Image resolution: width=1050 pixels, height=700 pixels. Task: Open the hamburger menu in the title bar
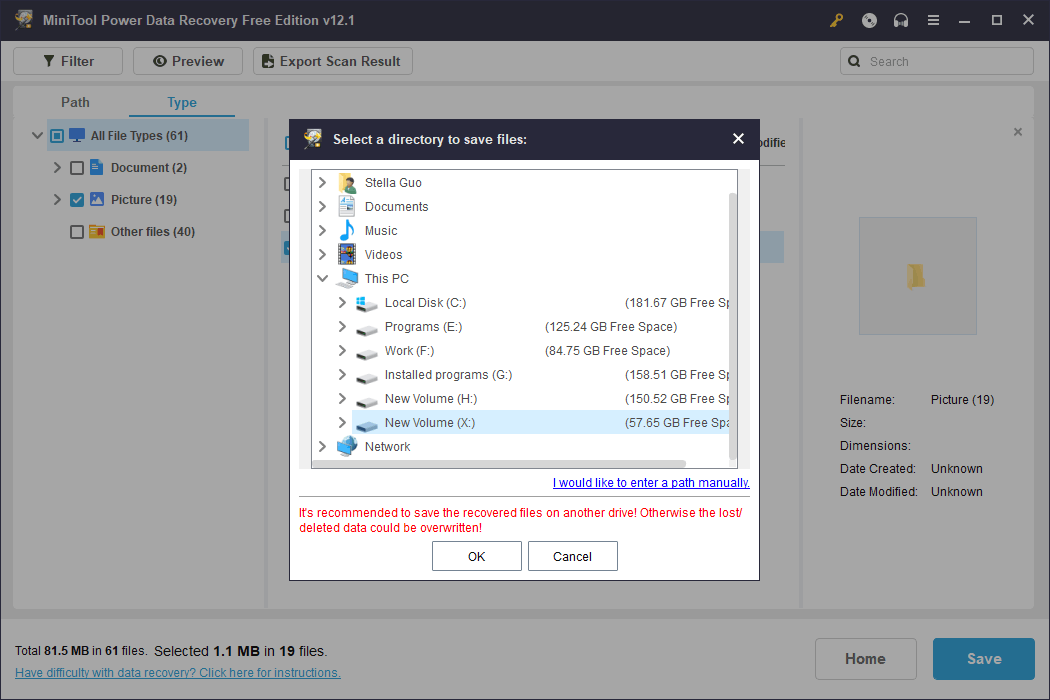click(932, 19)
